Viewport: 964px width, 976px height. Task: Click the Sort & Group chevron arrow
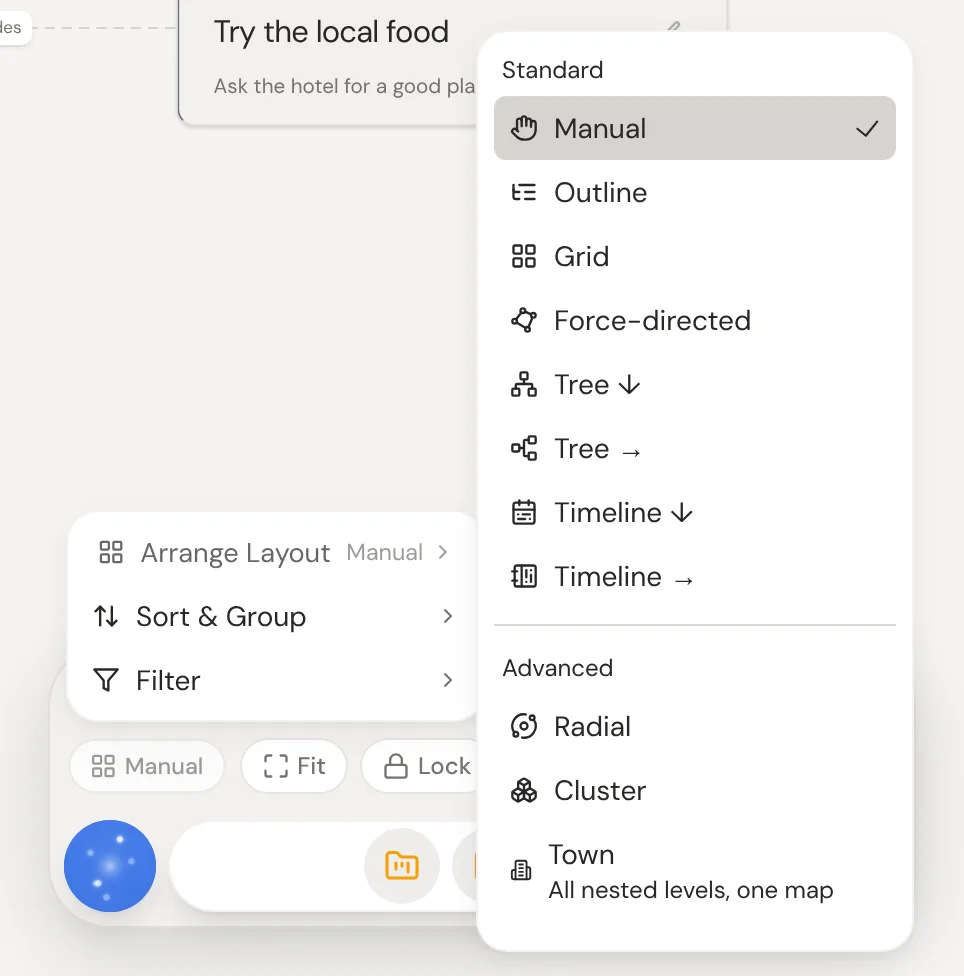pyautogui.click(x=447, y=616)
